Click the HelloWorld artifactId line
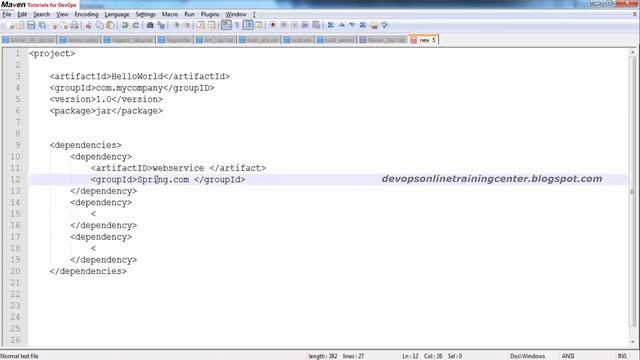Image resolution: width=640 pixels, height=360 pixels. point(140,76)
